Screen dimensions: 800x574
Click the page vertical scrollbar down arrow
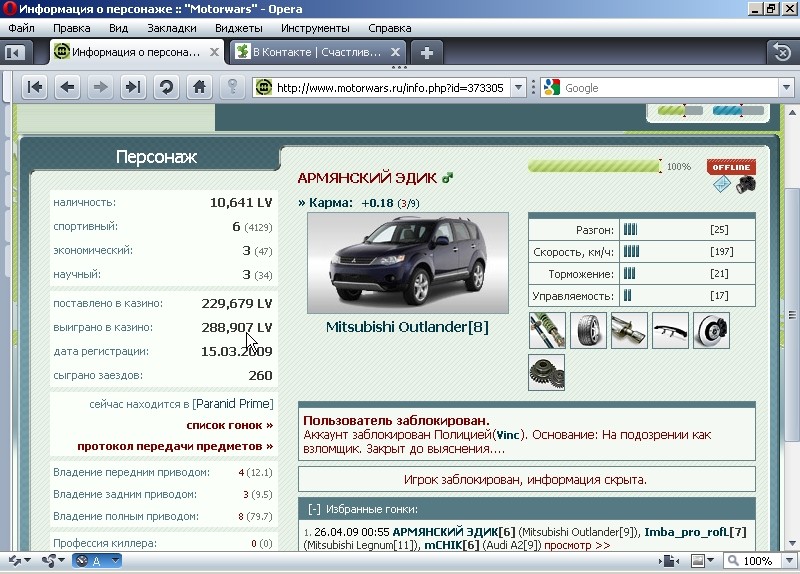pyautogui.click(x=792, y=543)
